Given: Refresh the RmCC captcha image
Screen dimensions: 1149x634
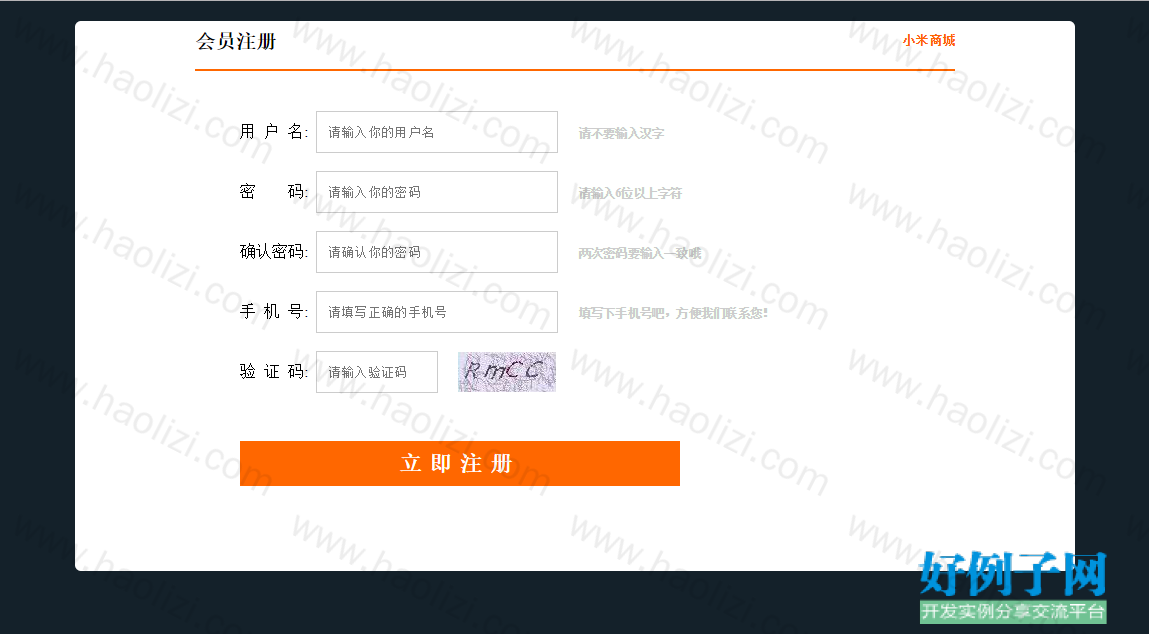Looking at the screenshot, I should click(507, 372).
